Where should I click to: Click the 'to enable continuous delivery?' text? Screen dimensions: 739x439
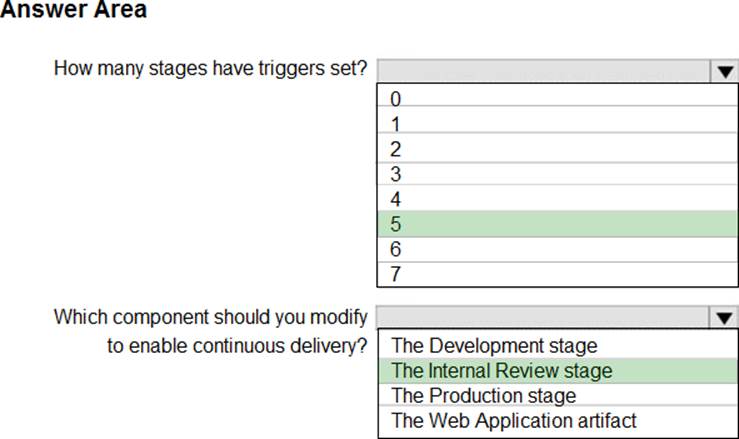pos(238,346)
